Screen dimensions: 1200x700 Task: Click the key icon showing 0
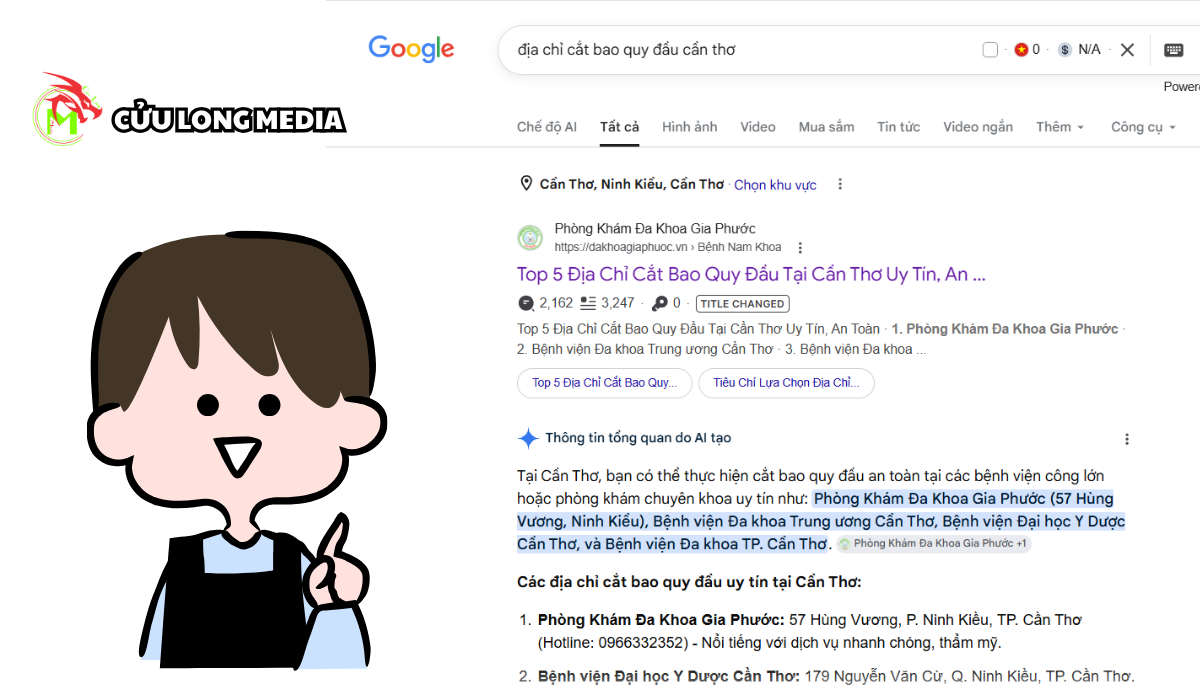coord(660,303)
